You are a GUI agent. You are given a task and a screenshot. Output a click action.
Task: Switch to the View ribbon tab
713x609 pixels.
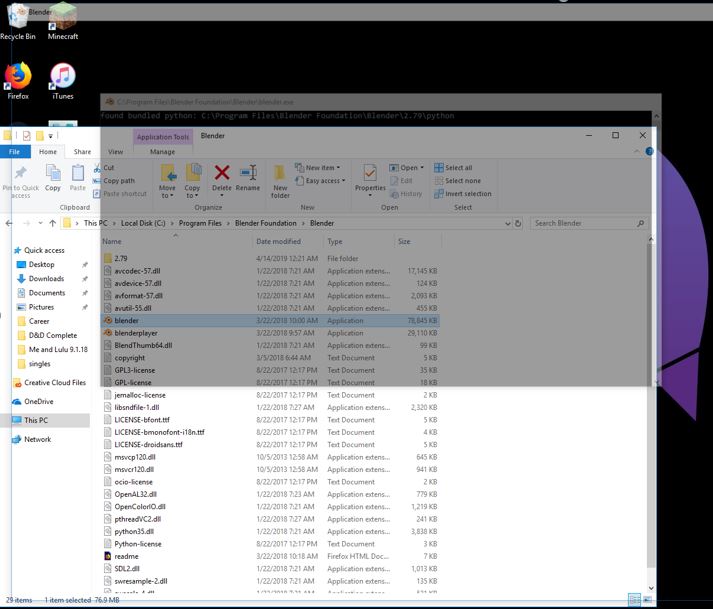(115, 152)
